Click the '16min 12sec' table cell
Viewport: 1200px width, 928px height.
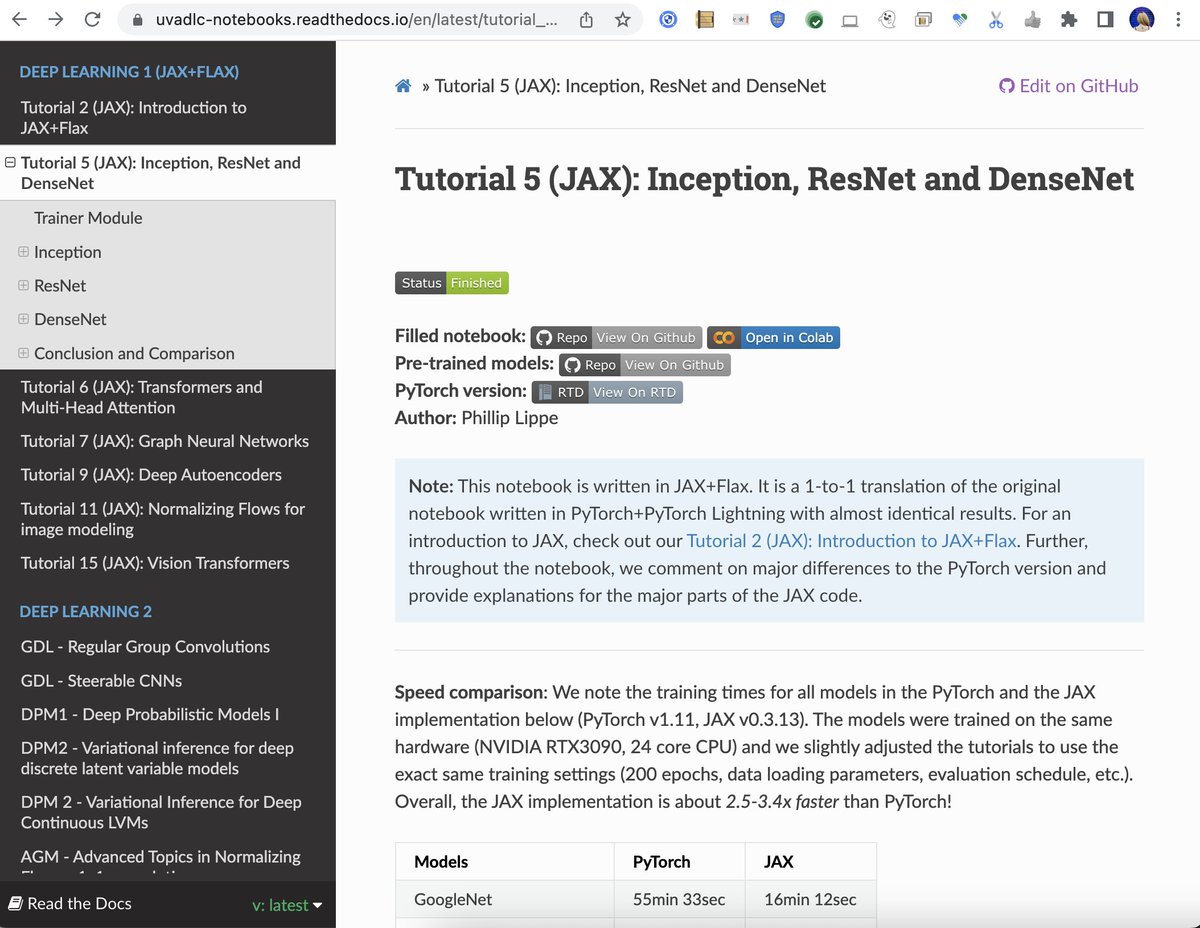[811, 900]
